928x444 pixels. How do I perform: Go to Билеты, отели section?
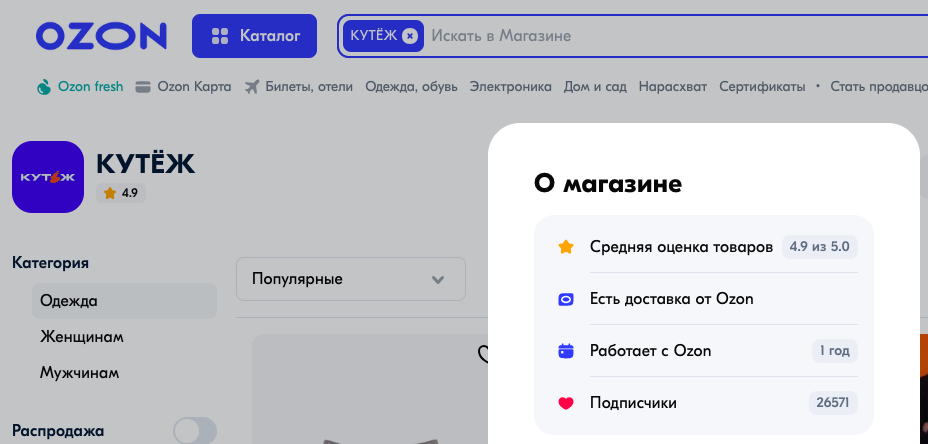[298, 87]
